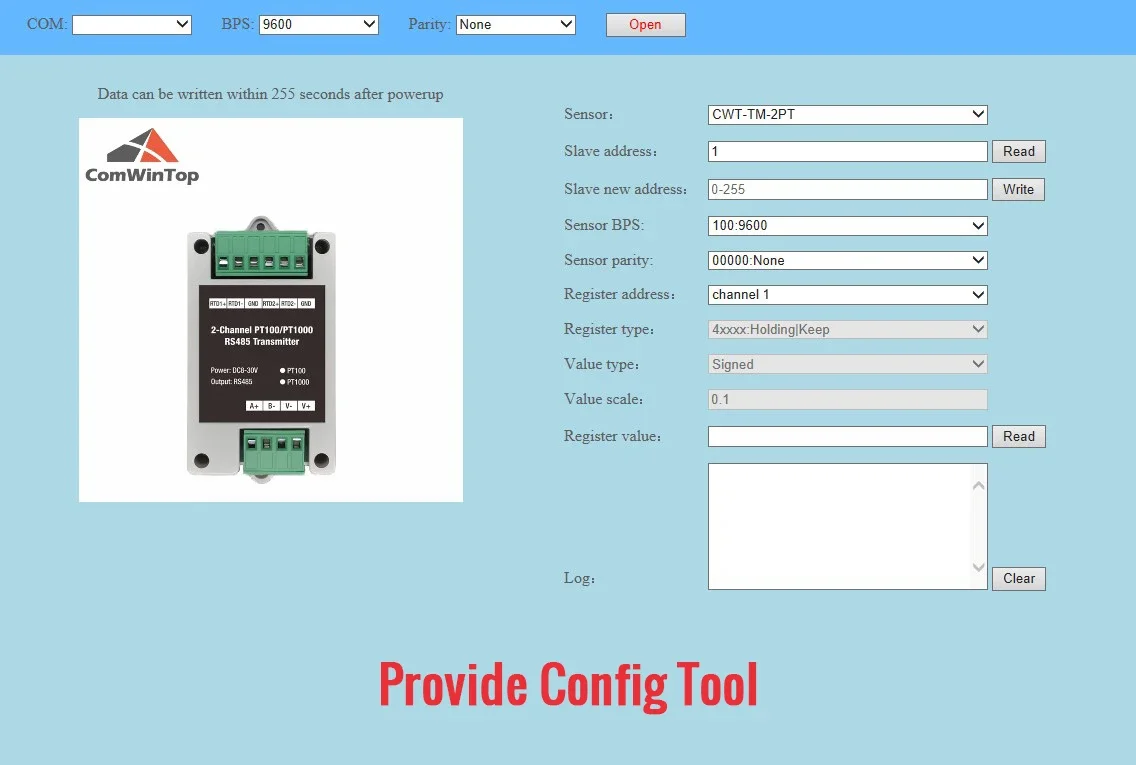Read the register value with Read button
1136x765 pixels.
coord(1019,436)
